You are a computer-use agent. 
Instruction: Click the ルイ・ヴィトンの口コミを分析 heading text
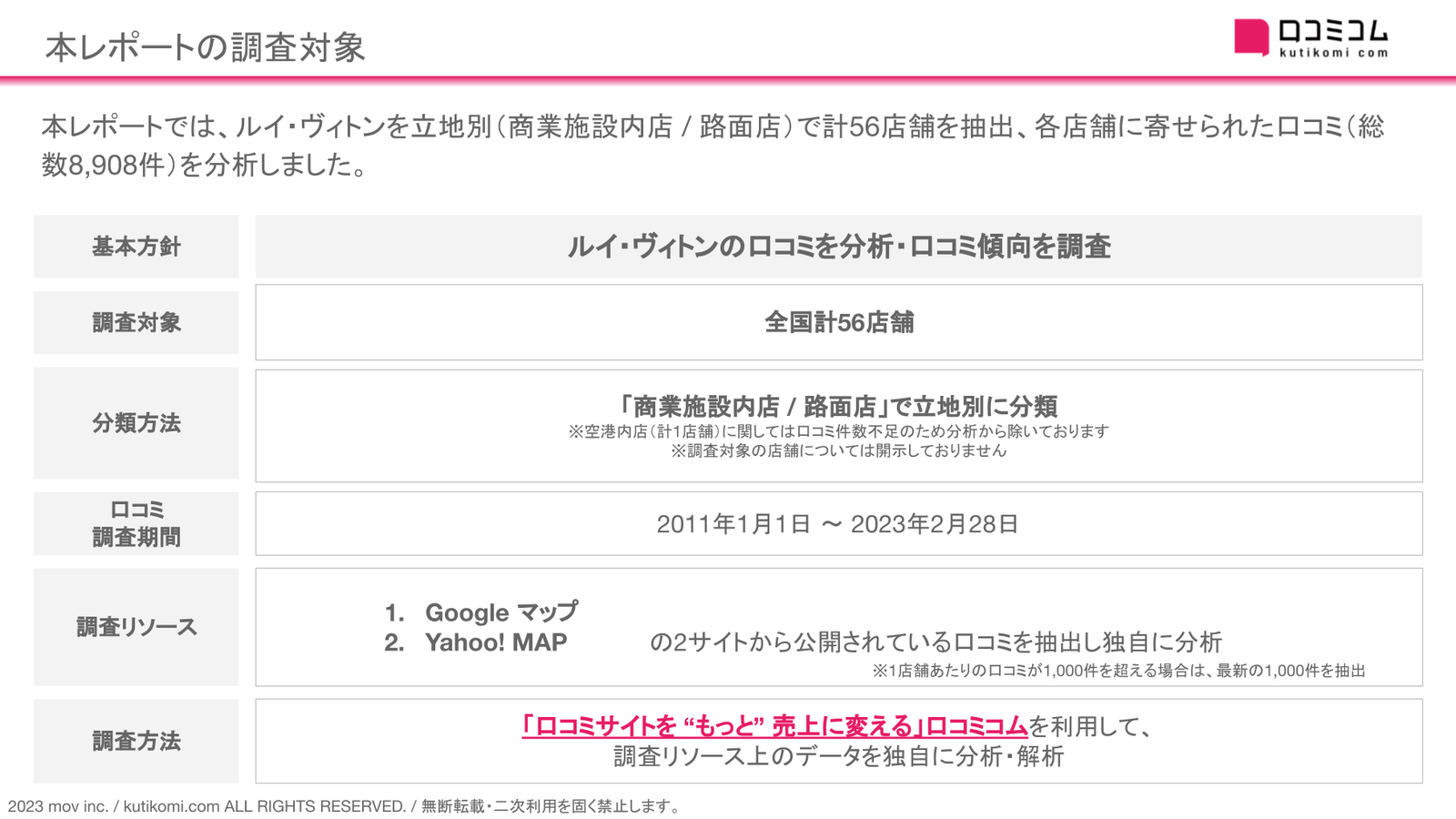coord(838,247)
